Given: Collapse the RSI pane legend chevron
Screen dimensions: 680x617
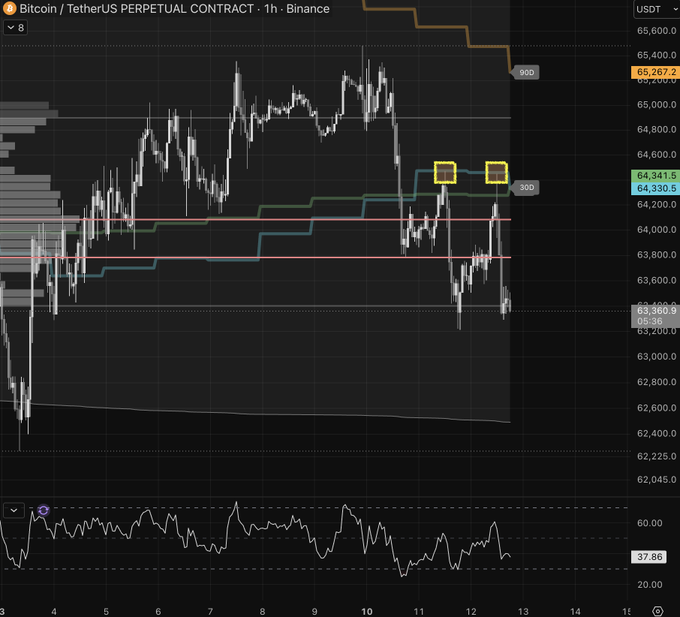Looking at the screenshot, I should [x=14, y=510].
